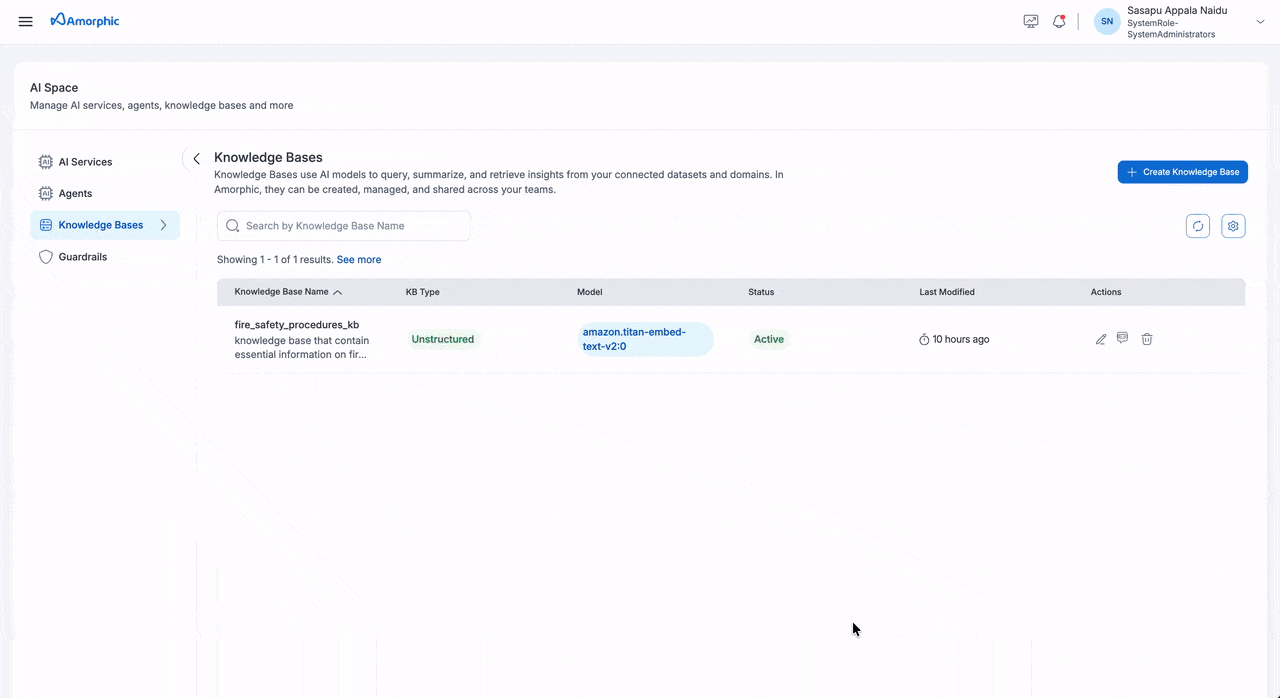Screen dimensions: 1280x698
Task: Click the Create Knowledge Base button
Action: [x=1182, y=171]
